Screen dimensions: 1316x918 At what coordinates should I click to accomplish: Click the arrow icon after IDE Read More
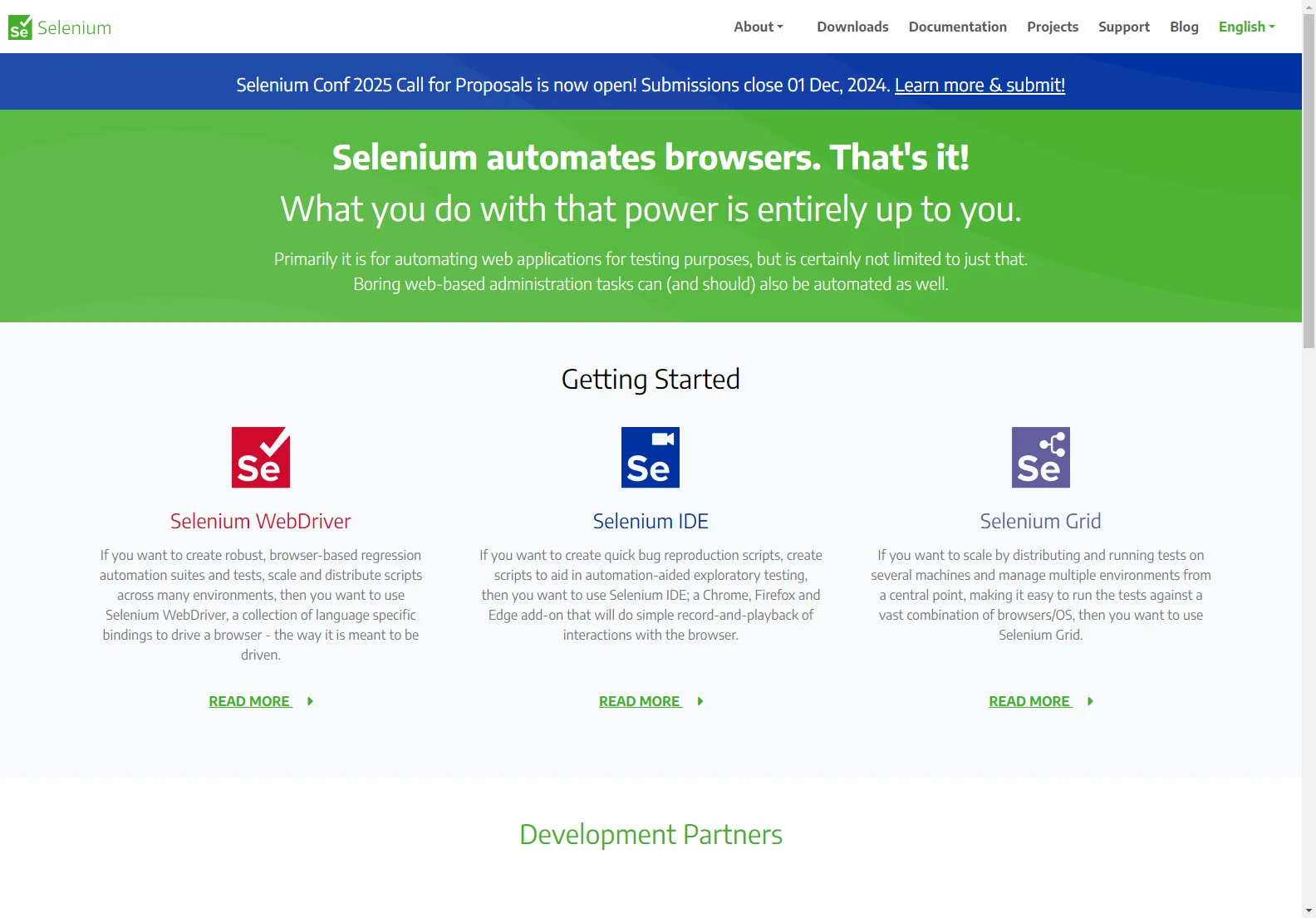click(700, 701)
